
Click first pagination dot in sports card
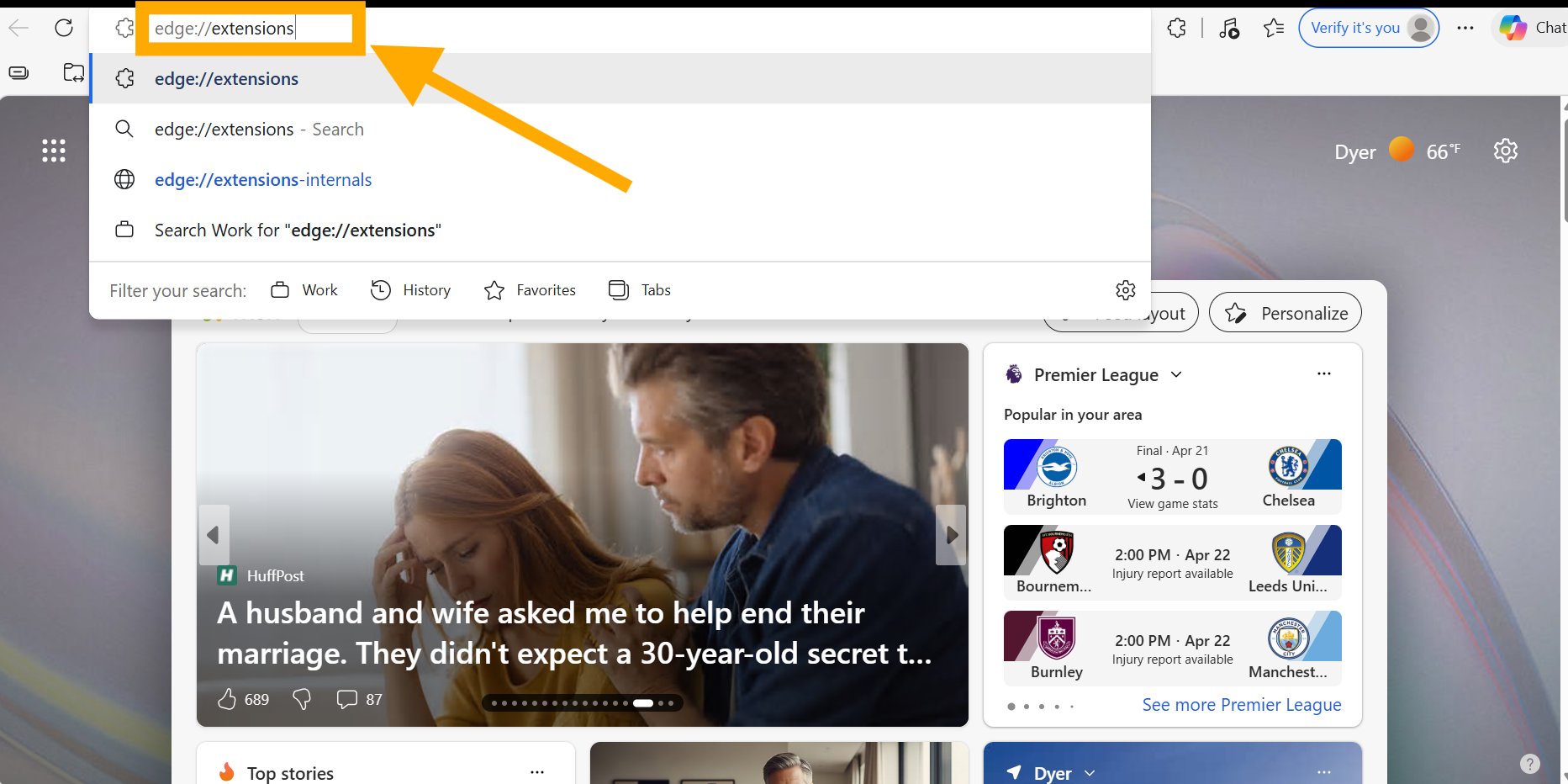click(x=1011, y=707)
